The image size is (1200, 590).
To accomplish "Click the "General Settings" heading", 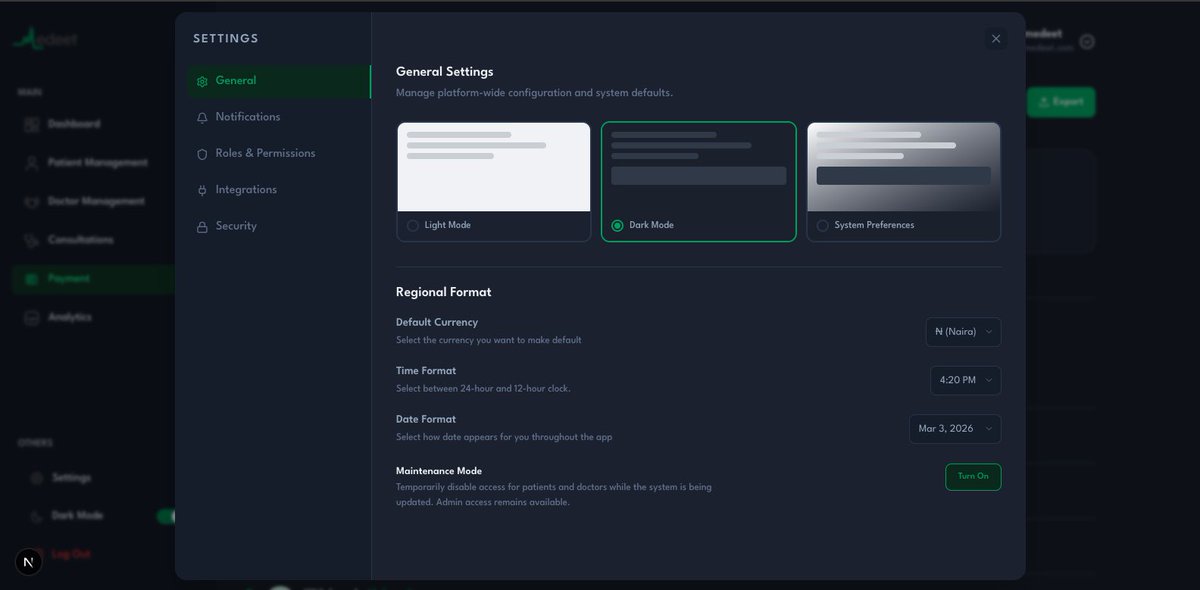I will (445, 72).
